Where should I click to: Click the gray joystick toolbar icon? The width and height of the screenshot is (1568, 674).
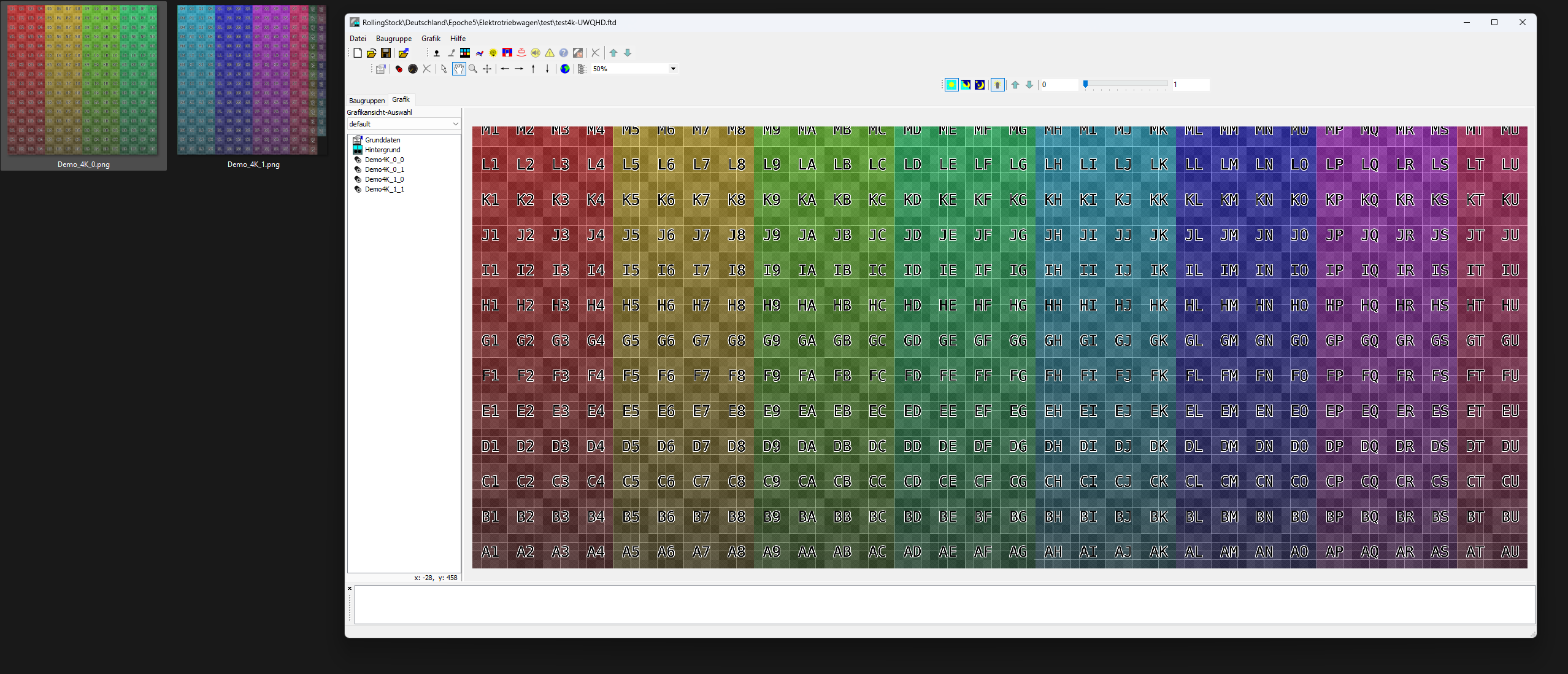[x=452, y=53]
